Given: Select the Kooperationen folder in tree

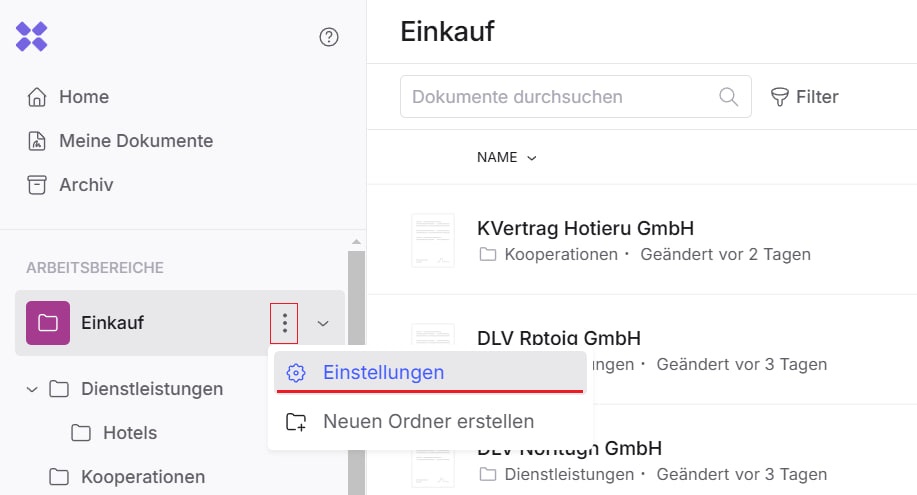Looking at the screenshot, I should 142,477.
